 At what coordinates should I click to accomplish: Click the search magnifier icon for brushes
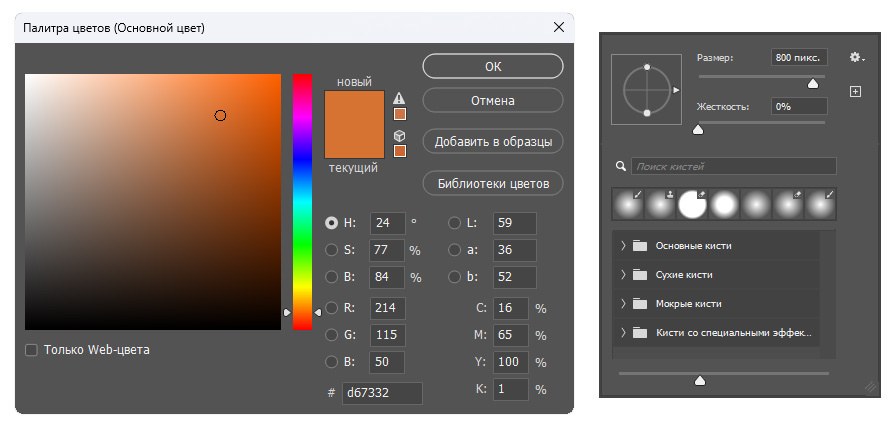[621, 166]
